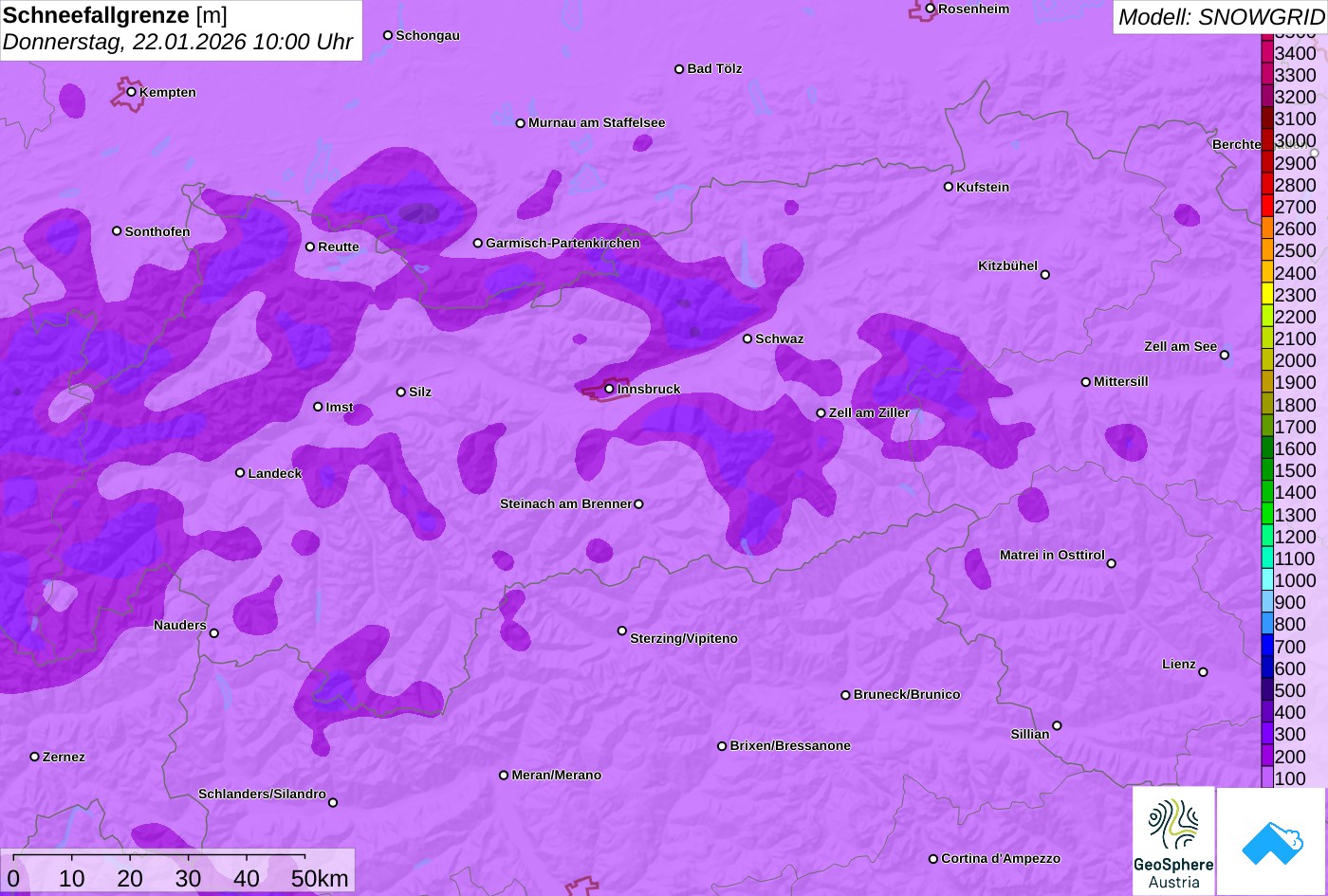The height and width of the screenshot is (896, 1328).
Task: Click the Matrei in Osttirol marker dot
Action: 1112,563
